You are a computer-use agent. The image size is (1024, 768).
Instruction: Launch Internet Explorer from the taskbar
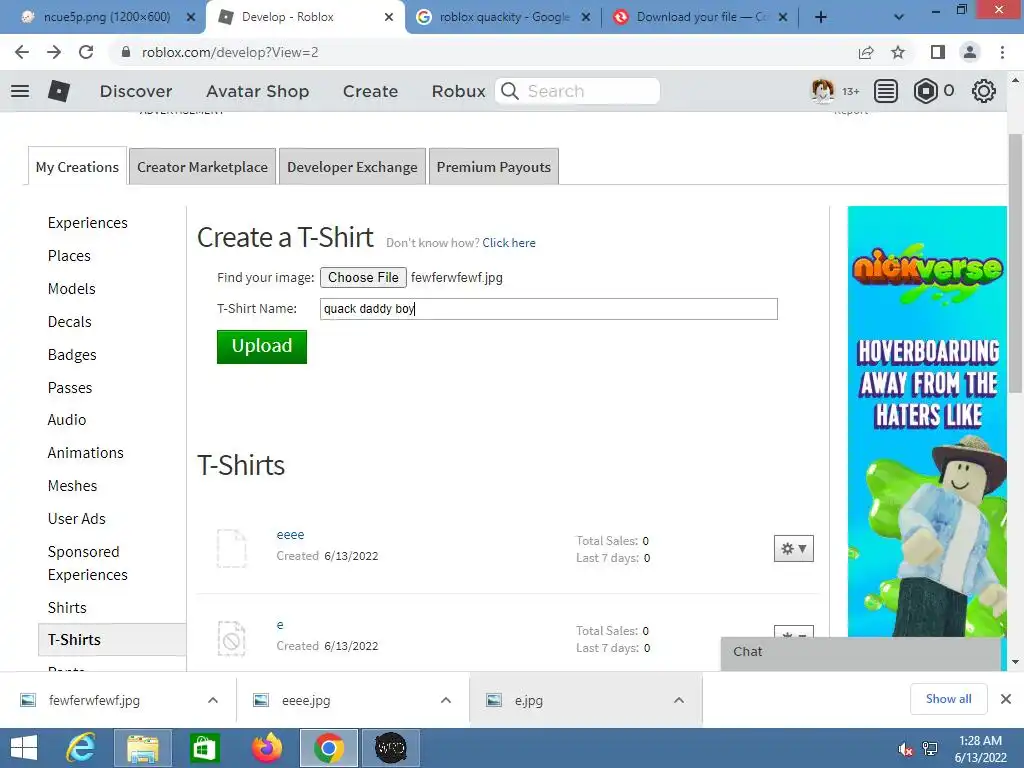coord(81,748)
